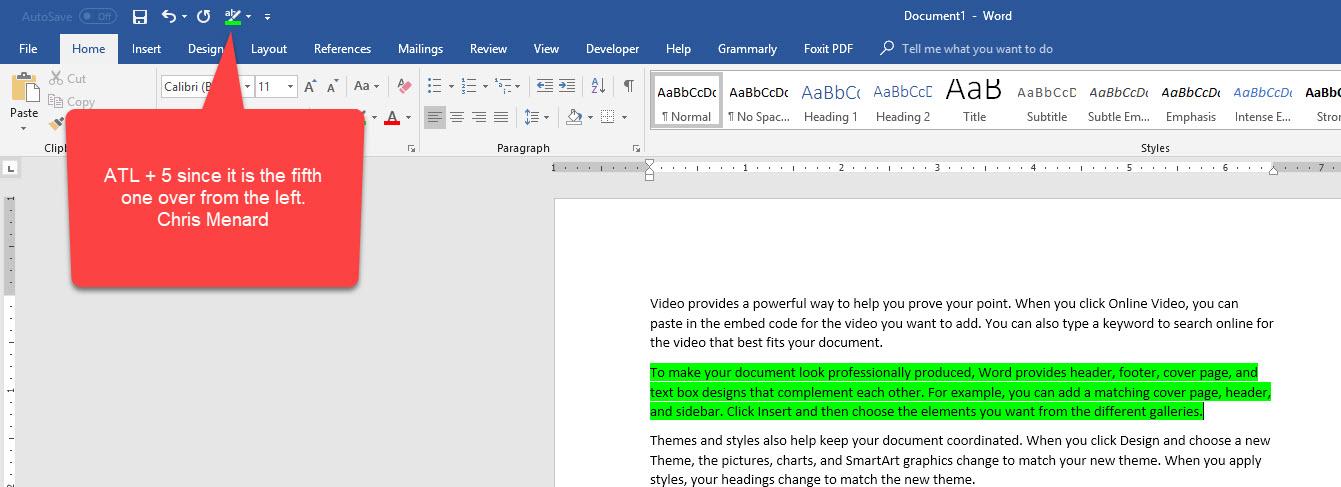Click the Undo arrow icon
This screenshot has height=487, width=1341.
click(x=169, y=17)
